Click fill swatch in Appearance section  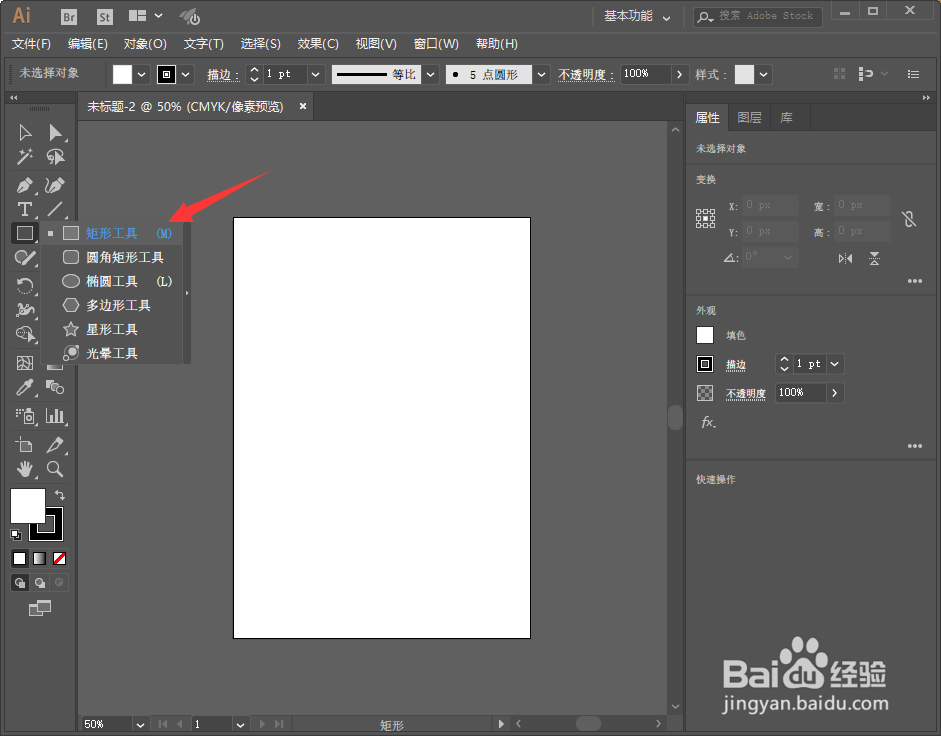[x=705, y=335]
